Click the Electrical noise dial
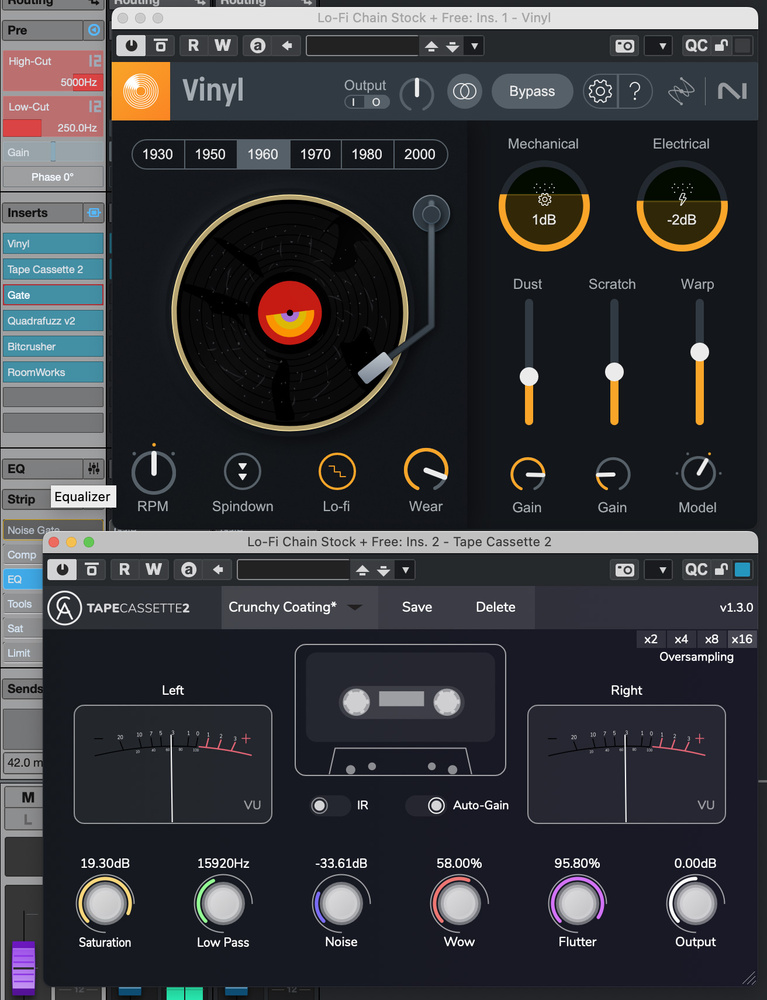The height and width of the screenshot is (1000, 767). 682,205
